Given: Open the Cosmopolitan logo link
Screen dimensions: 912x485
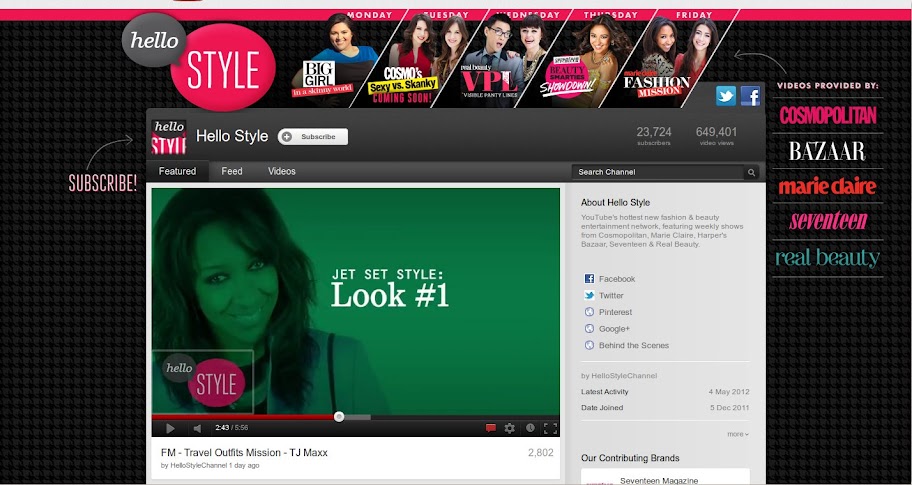Looking at the screenshot, I should tap(828, 116).
